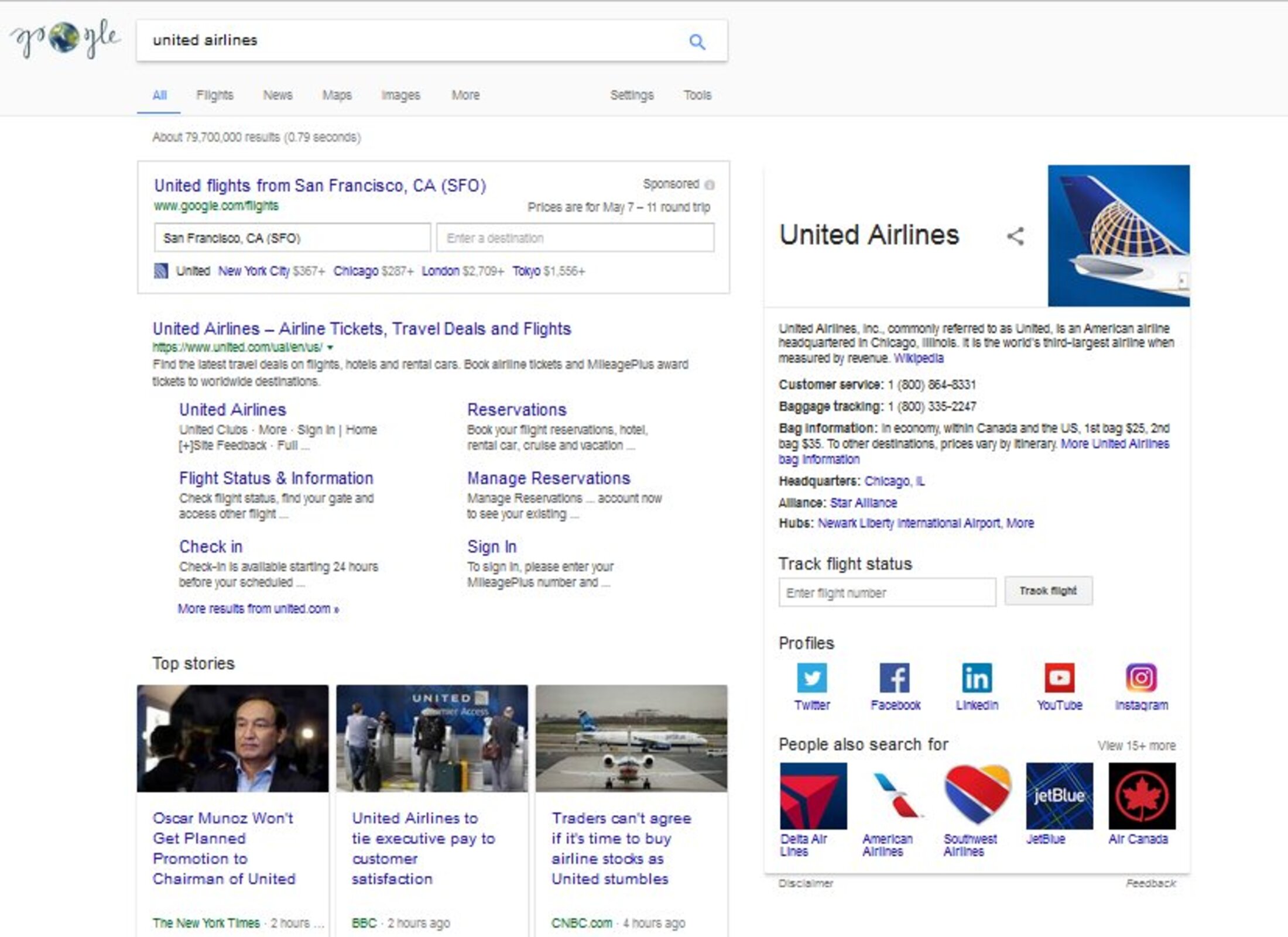Switch to the News tab

point(278,95)
